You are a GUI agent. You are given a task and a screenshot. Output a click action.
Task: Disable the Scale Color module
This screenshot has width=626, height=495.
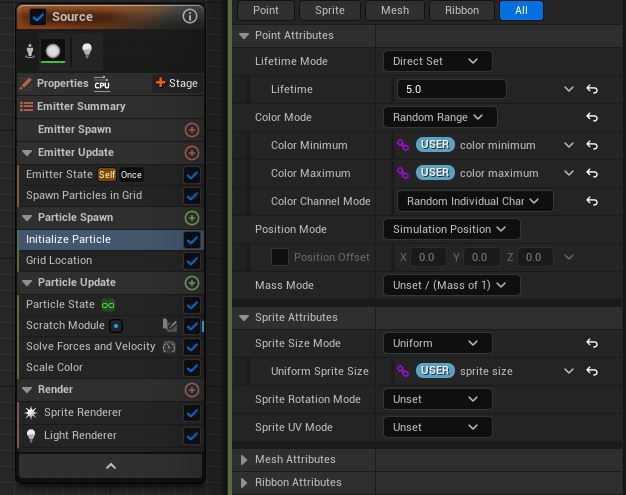pos(192,368)
